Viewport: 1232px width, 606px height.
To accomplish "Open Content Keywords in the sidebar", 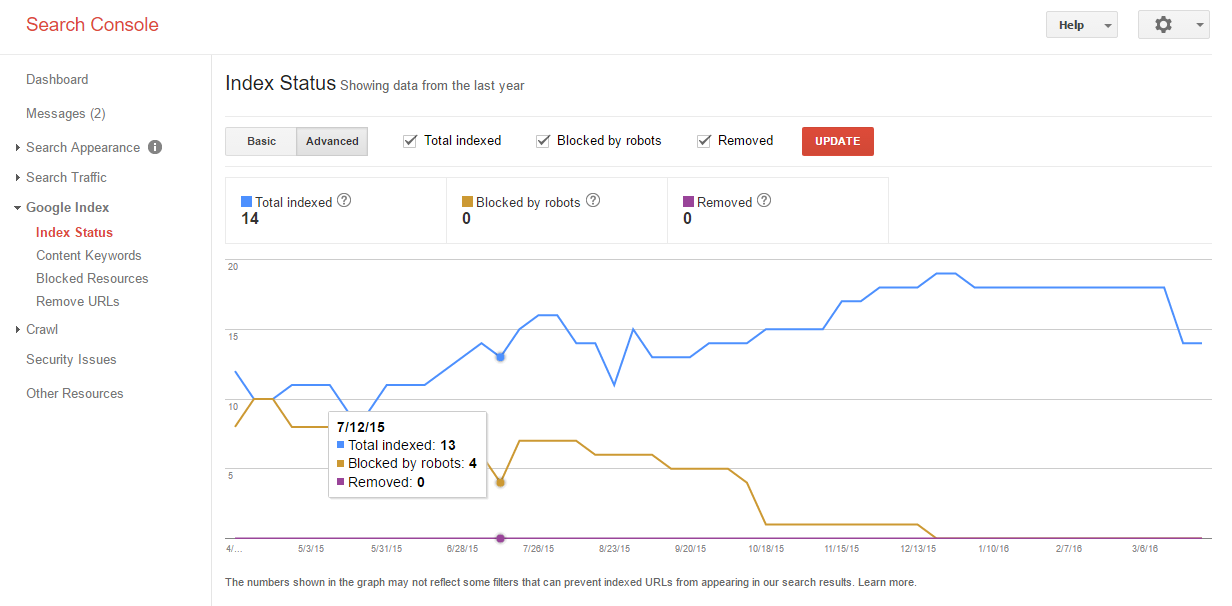I will point(89,255).
